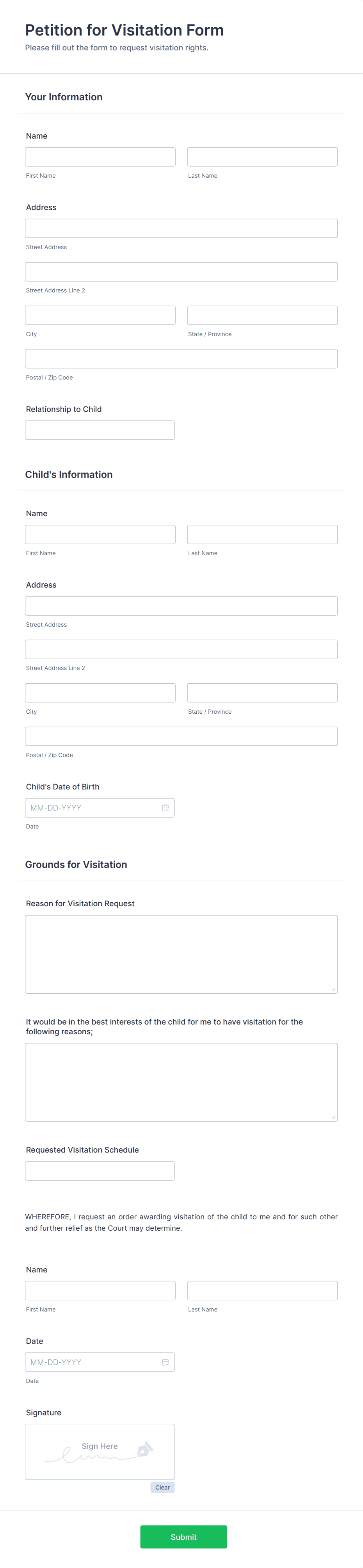
Task: Focus First Name field under Your Information
Action: point(100,157)
